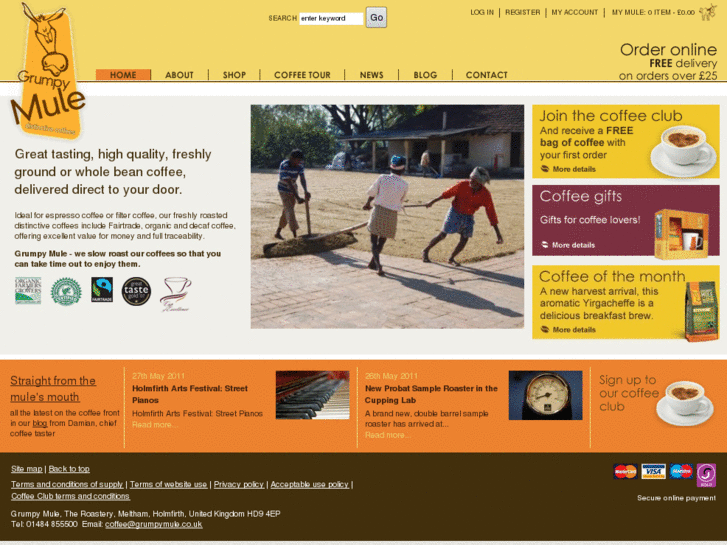Open Terms and conditions of supply
Viewport: 727px width, 545px height.
tap(67, 484)
